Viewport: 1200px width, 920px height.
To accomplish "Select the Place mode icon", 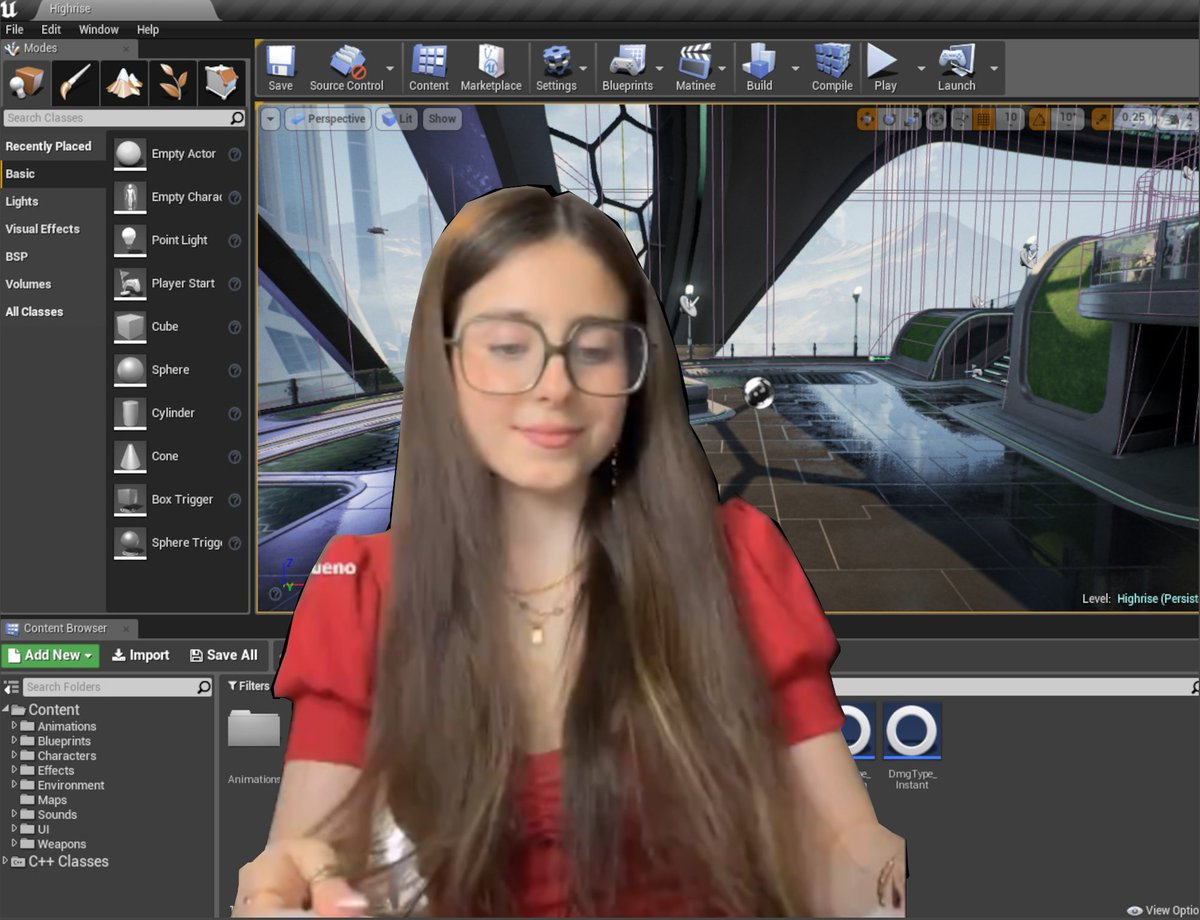I will (x=27, y=83).
